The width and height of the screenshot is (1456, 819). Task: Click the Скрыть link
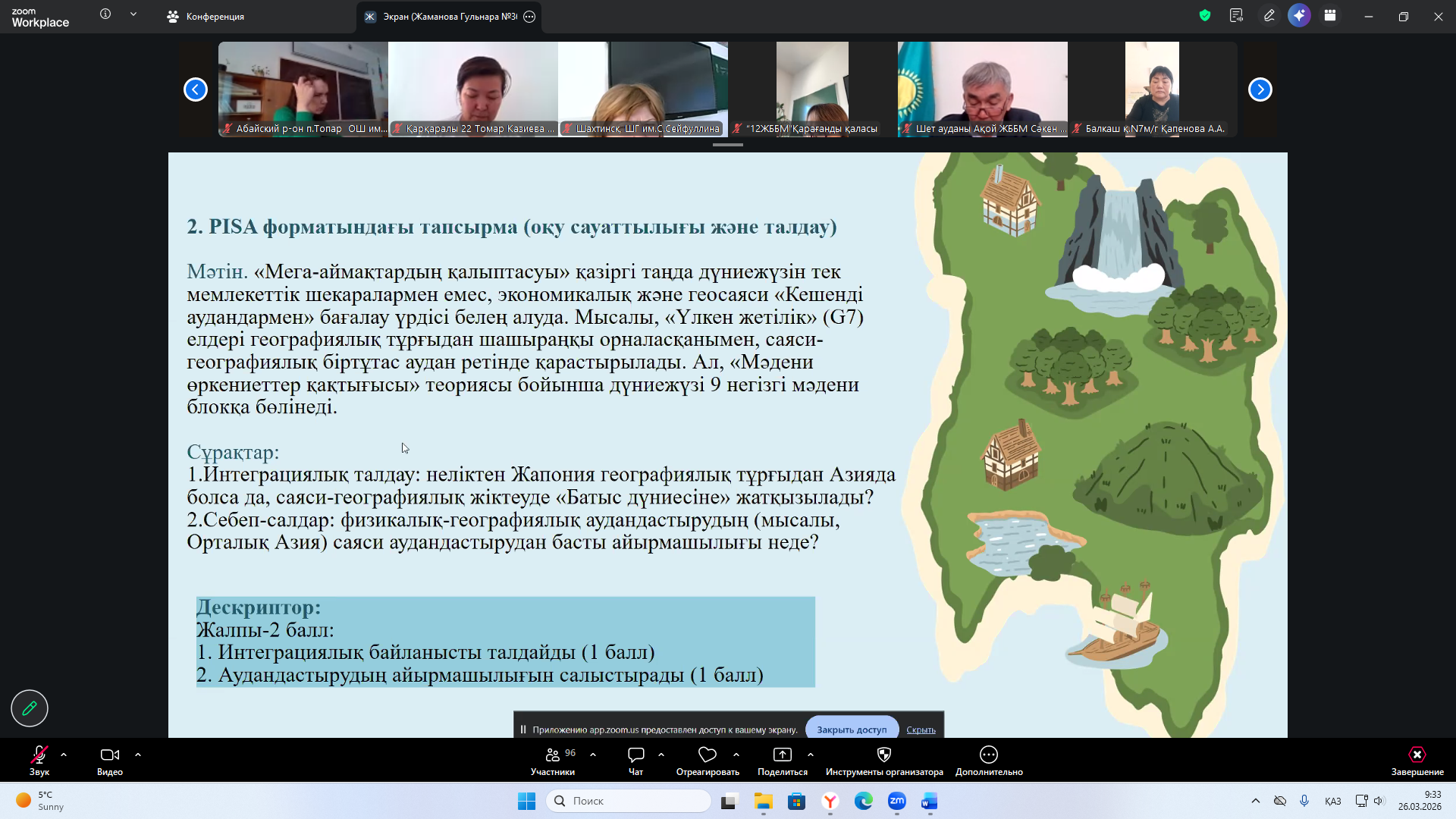(x=921, y=730)
